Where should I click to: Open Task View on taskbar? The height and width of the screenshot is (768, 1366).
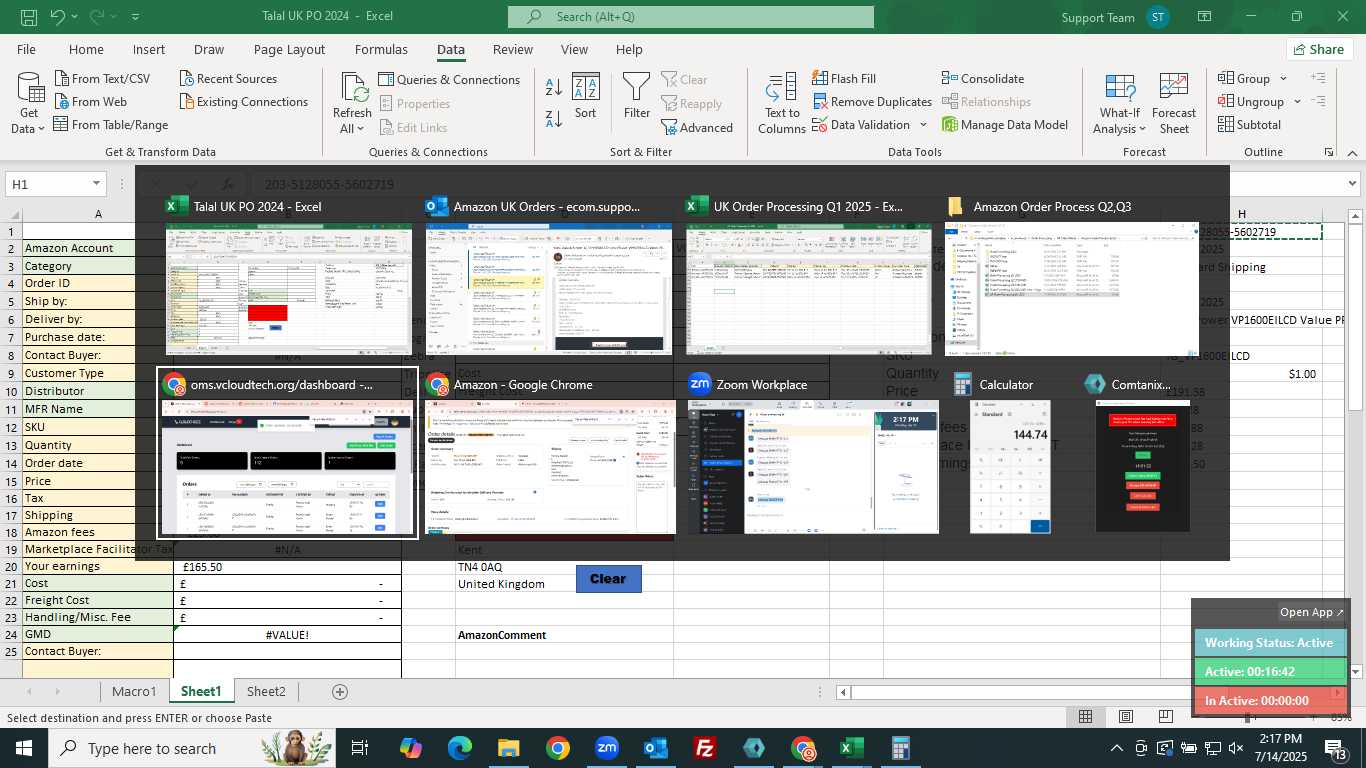(360, 748)
